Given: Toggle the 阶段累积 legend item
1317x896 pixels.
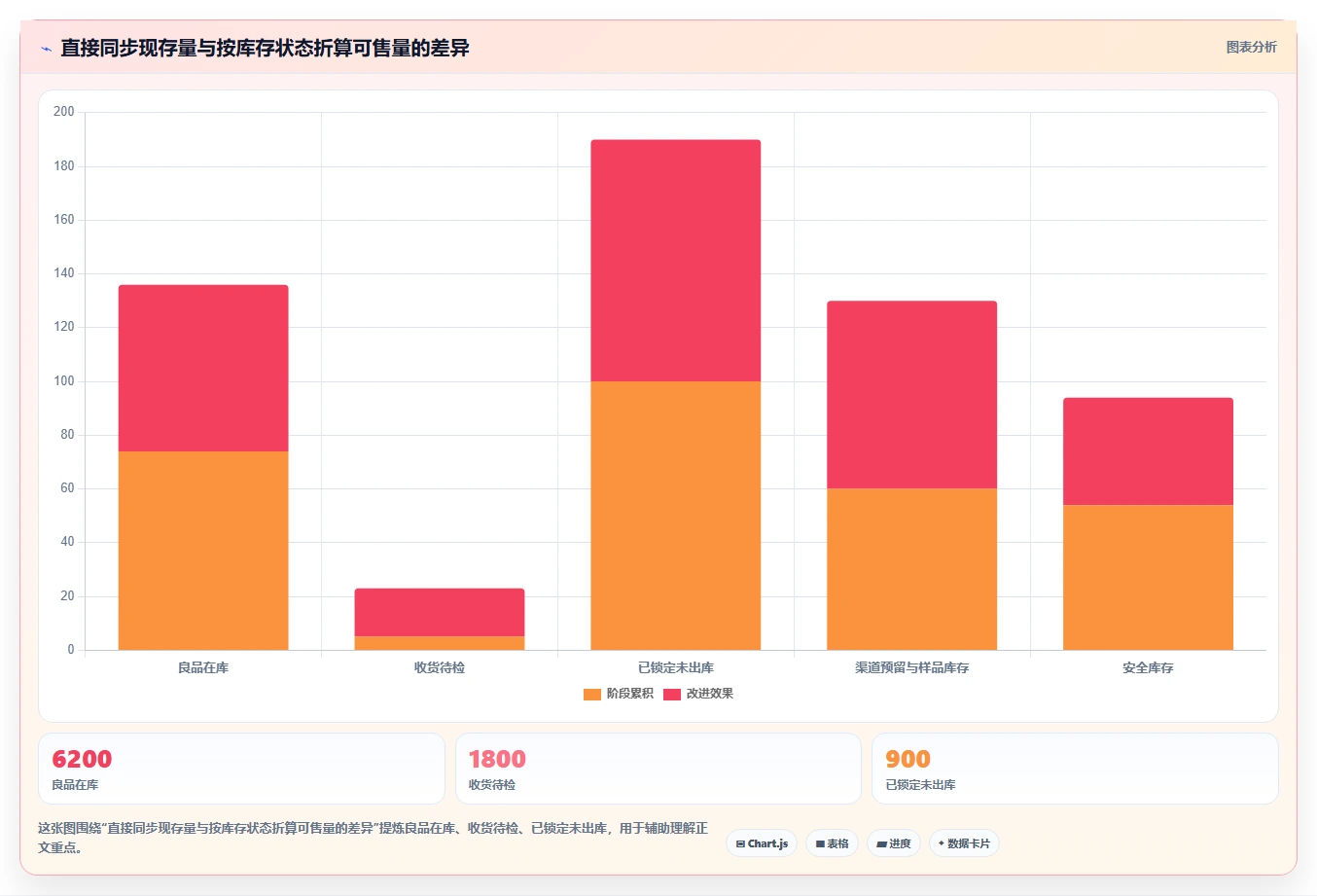Looking at the screenshot, I should 619,694.
